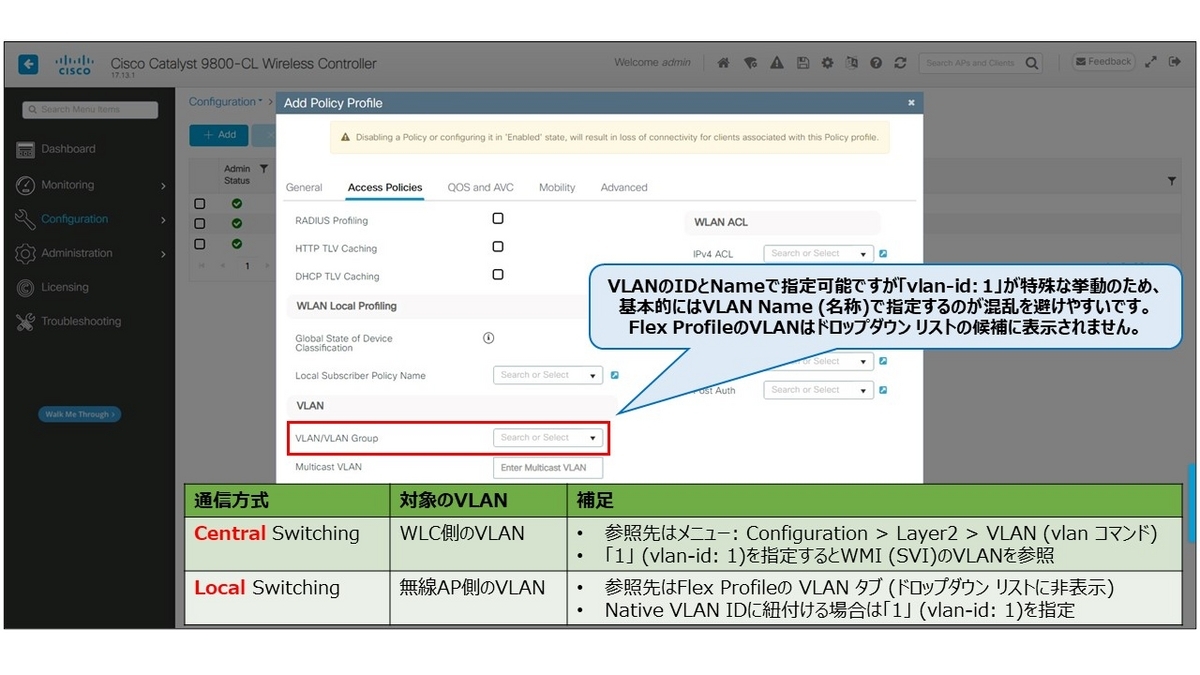Screen dimensions: 1200x675
Task: Select the Mobility tab
Action: pos(556,187)
